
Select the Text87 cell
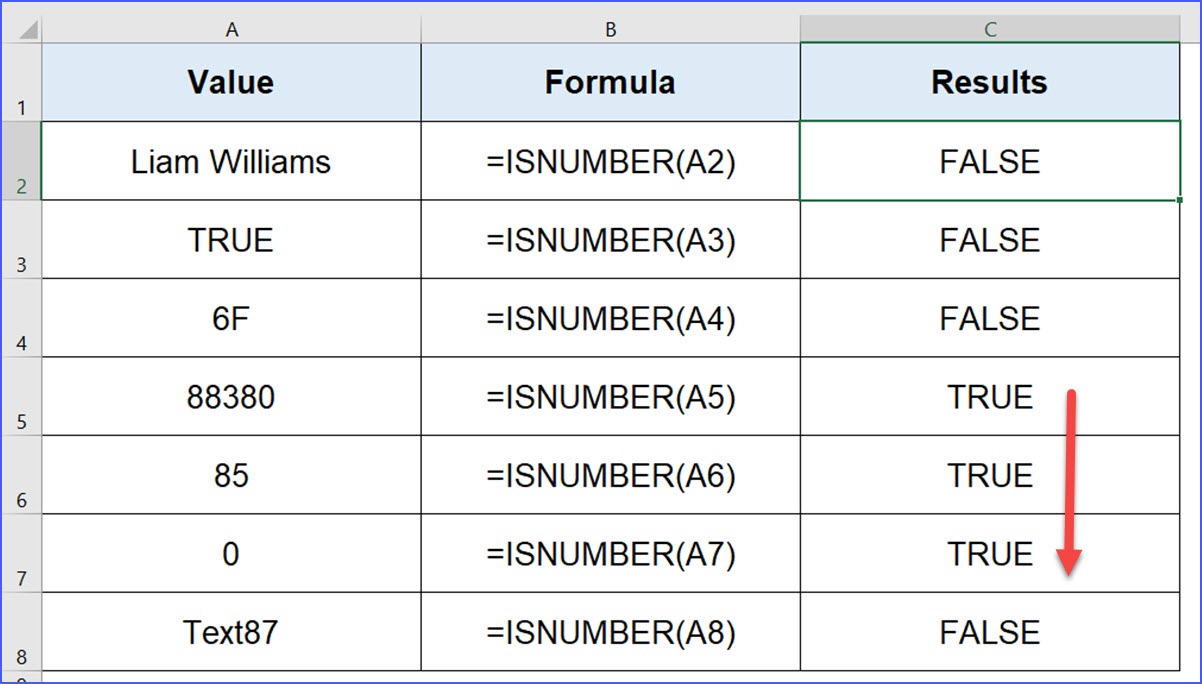point(231,633)
